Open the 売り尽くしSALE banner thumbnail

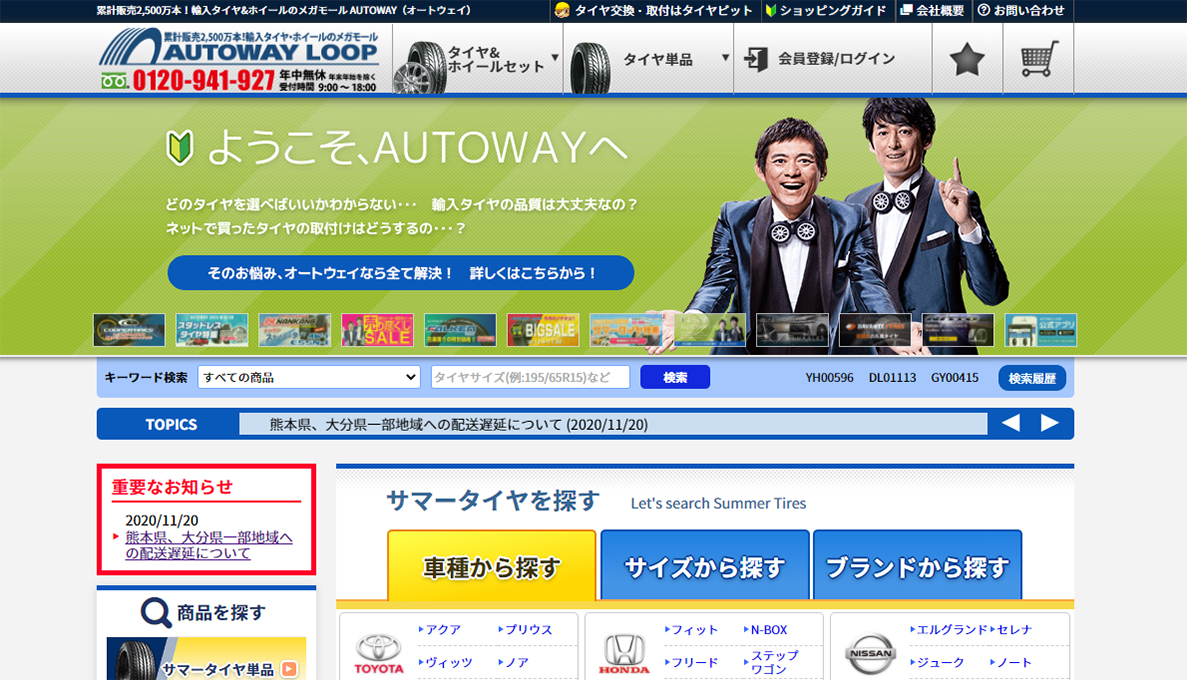coord(378,330)
